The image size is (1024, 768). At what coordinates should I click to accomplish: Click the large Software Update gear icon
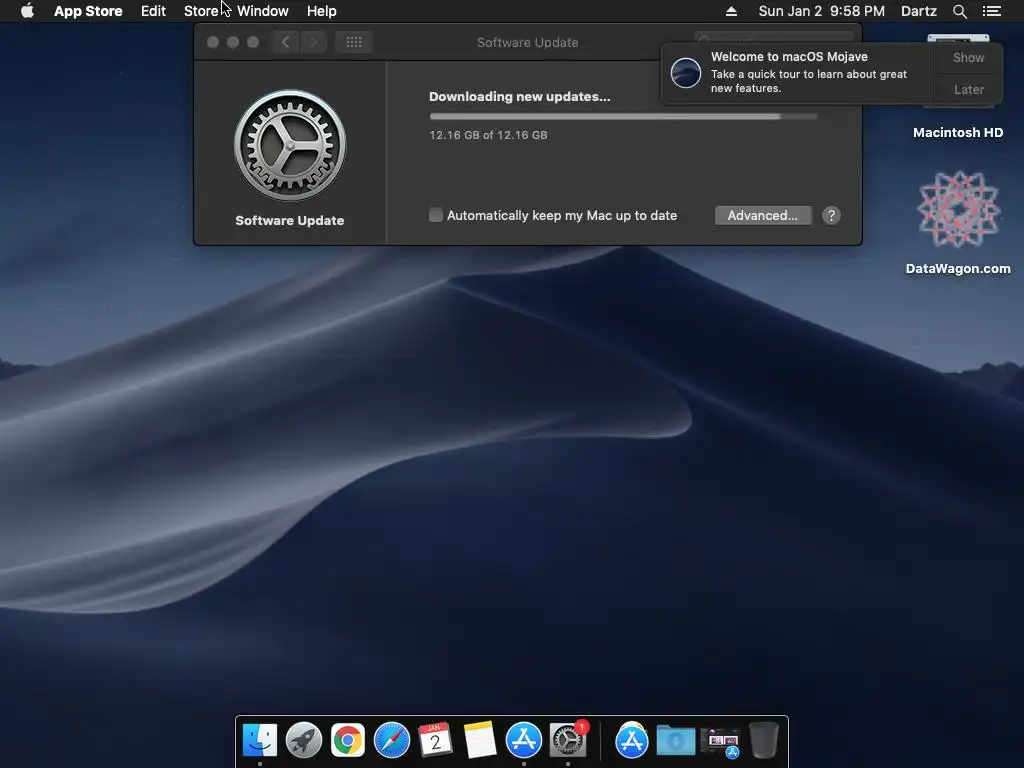click(290, 145)
